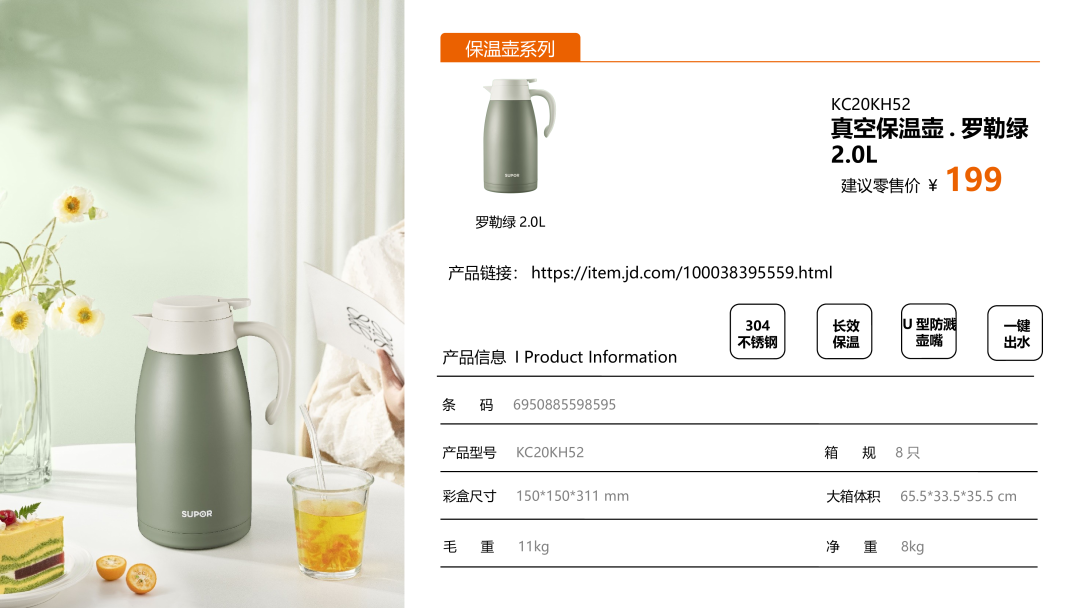1080x608 pixels.
Task: Click the 长效保温 feature badge
Action: [x=844, y=332]
